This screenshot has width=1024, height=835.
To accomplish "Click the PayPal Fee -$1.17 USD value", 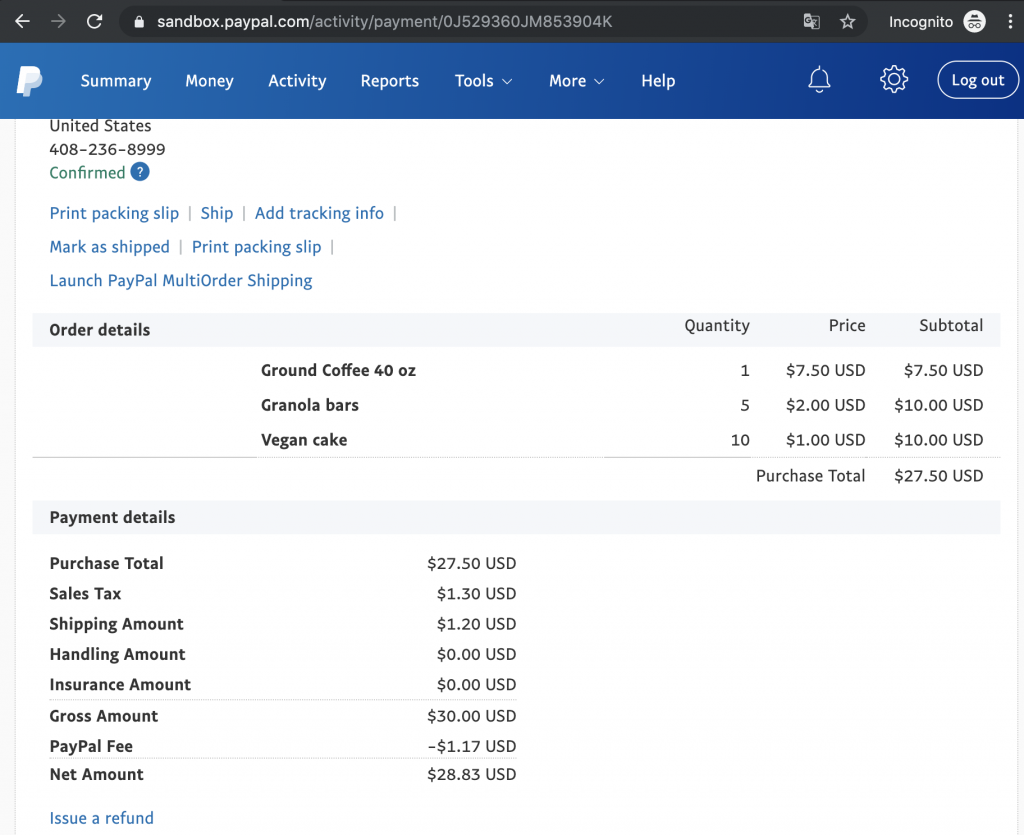I will click(472, 746).
